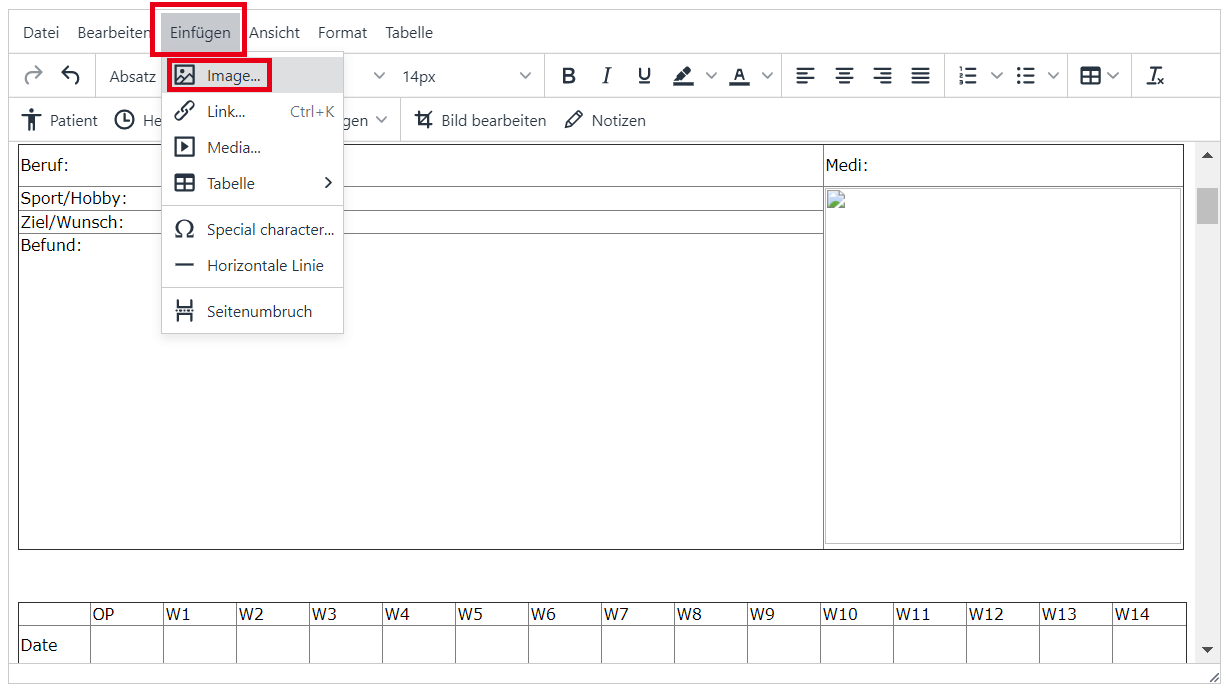
Task: Apply the text color button
Action: pyautogui.click(x=739, y=76)
